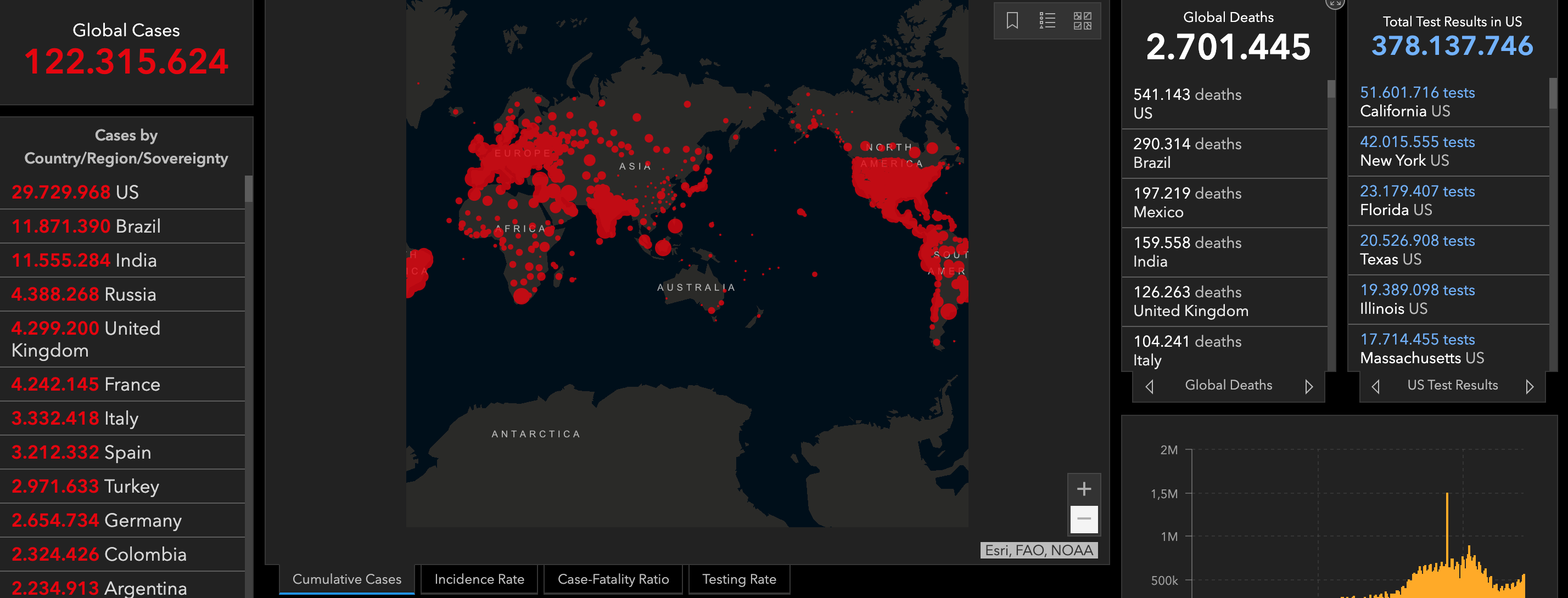Viewport: 1568px width, 598px height.
Task: Show next Global Deaths panel view
Action: click(x=1309, y=386)
